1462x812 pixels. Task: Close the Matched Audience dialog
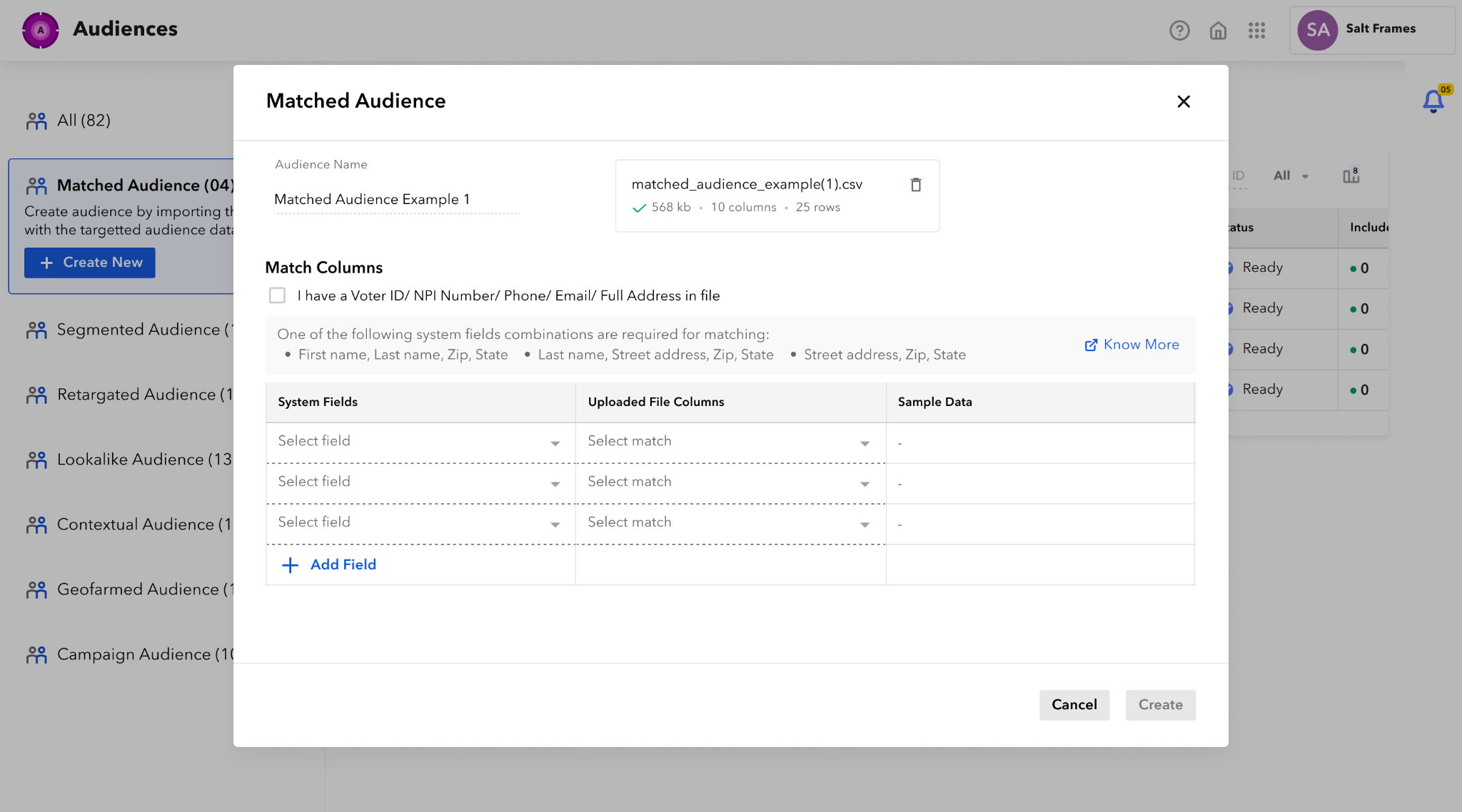coord(1184,101)
